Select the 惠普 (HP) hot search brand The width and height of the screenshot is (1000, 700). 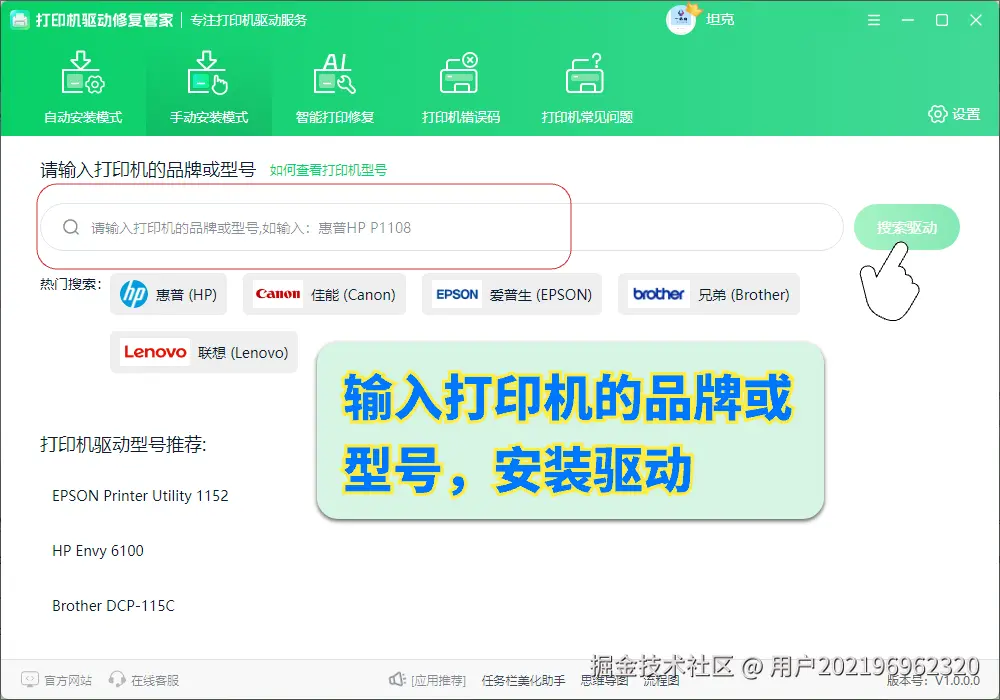click(168, 294)
